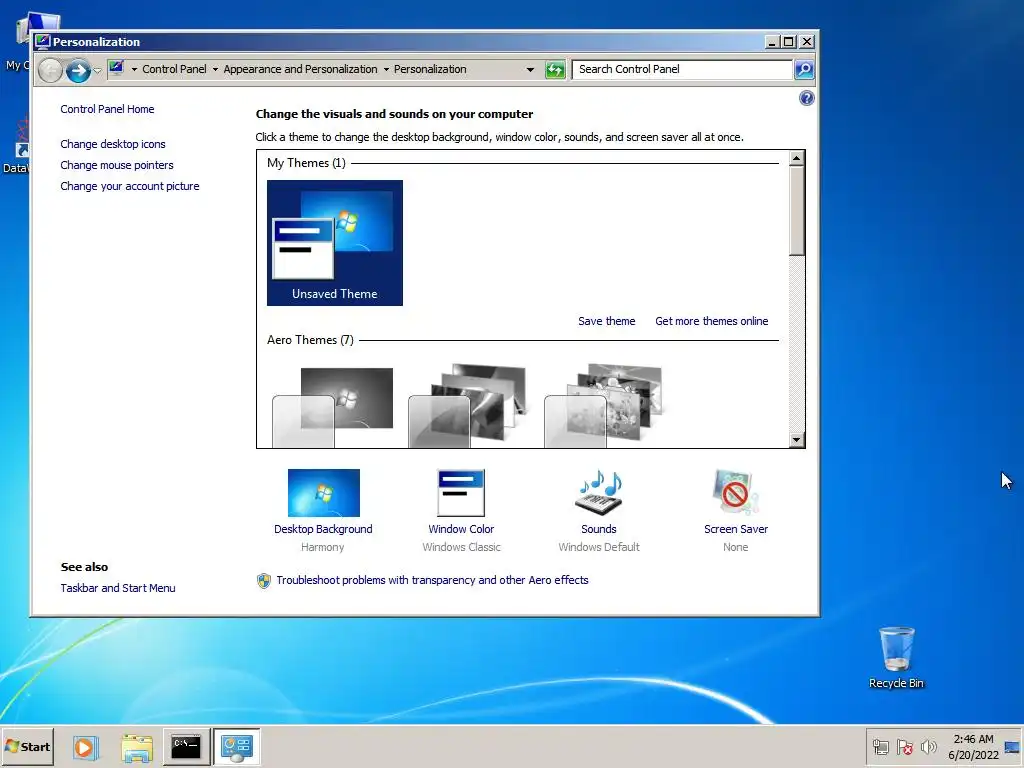
Task: Click Control Panel taskbar button
Action: point(236,747)
